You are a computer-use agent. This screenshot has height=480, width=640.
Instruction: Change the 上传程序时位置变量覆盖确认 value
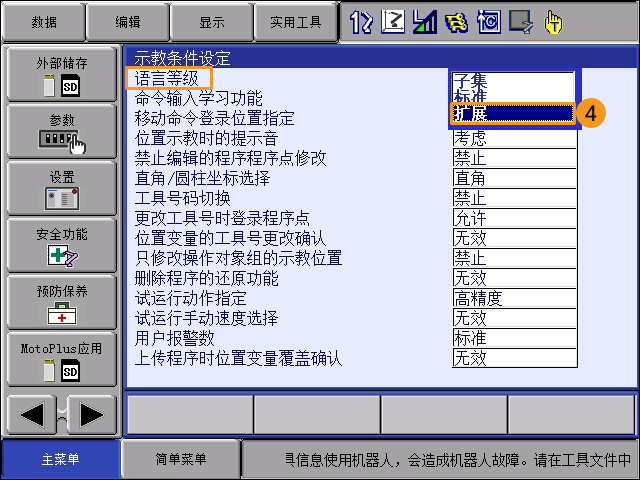515,358
